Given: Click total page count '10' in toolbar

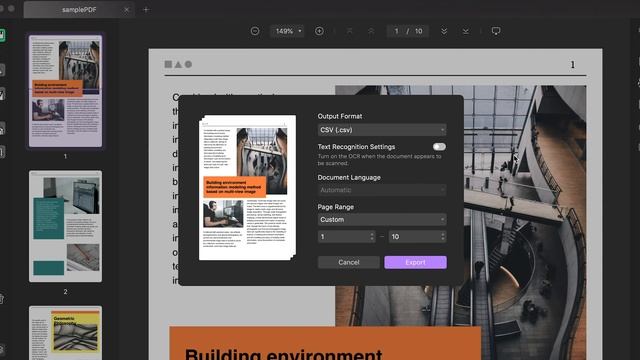Looking at the screenshot, I should (x=418, y=31).
